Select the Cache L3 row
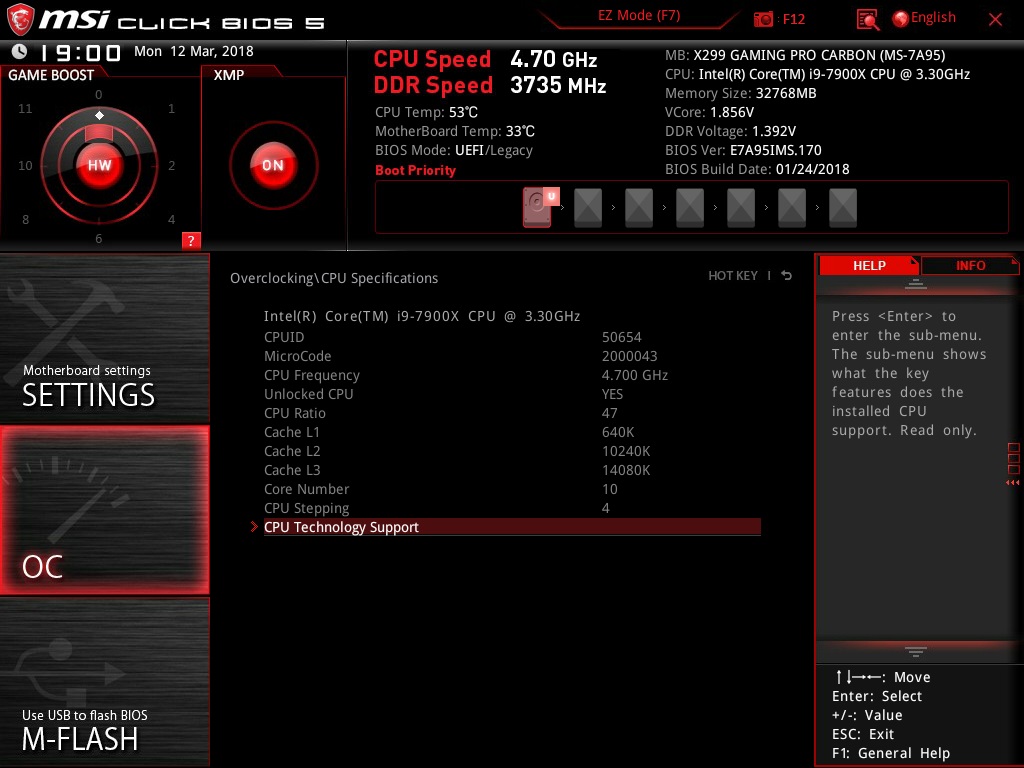This screenshot has width=1024, height=768. pos(512,470)
